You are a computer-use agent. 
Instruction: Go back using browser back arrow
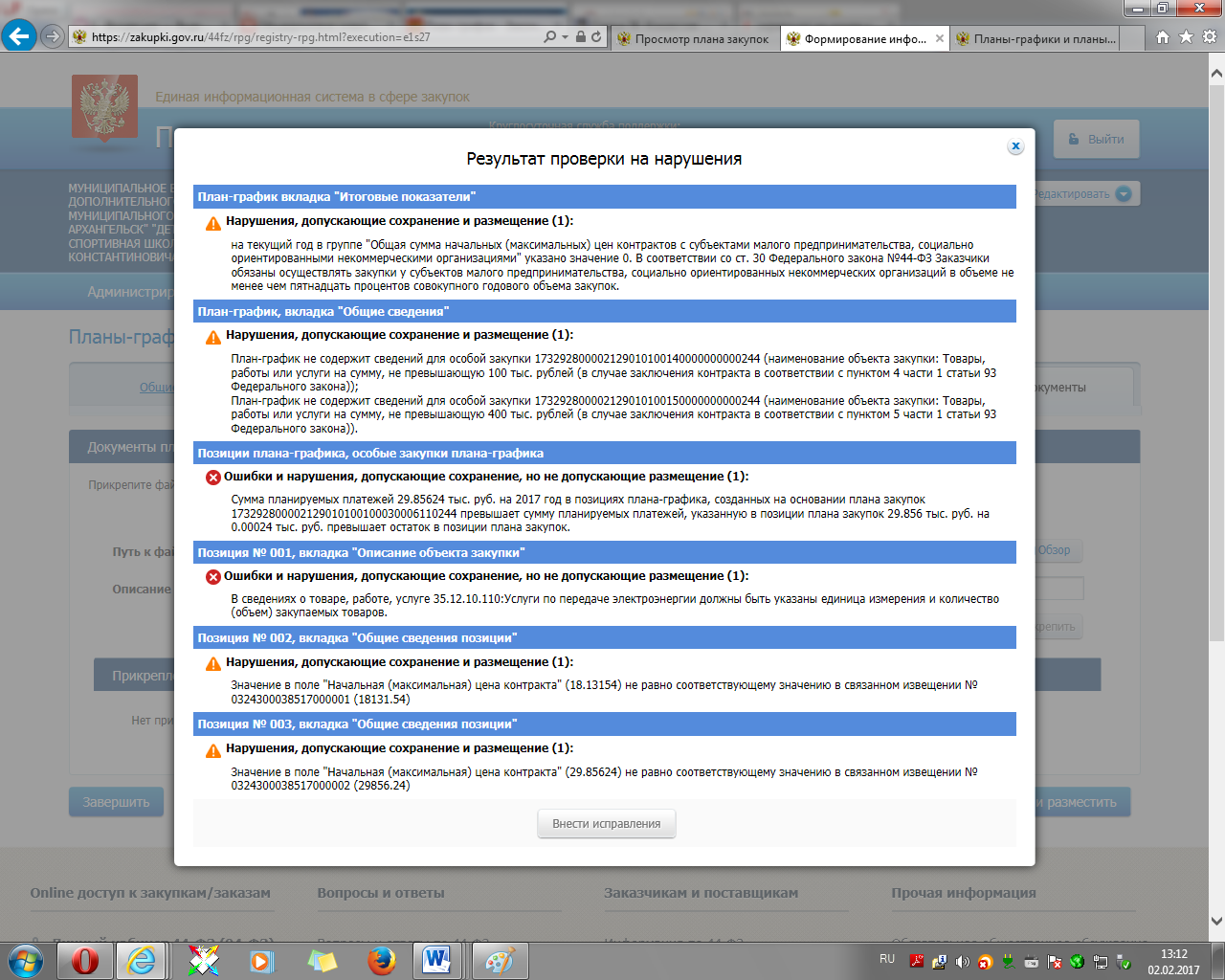point(19,37)
